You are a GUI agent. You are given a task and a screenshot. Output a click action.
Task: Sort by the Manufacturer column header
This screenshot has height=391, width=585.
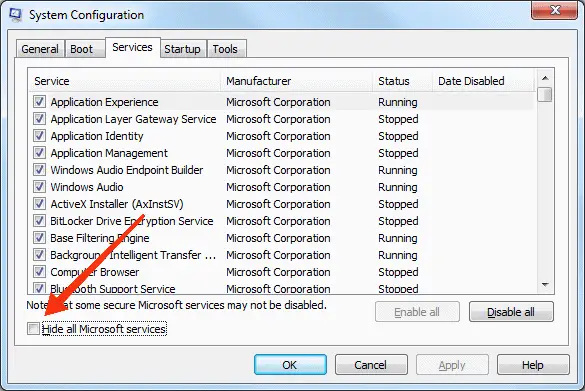click(x=297, y=81)
